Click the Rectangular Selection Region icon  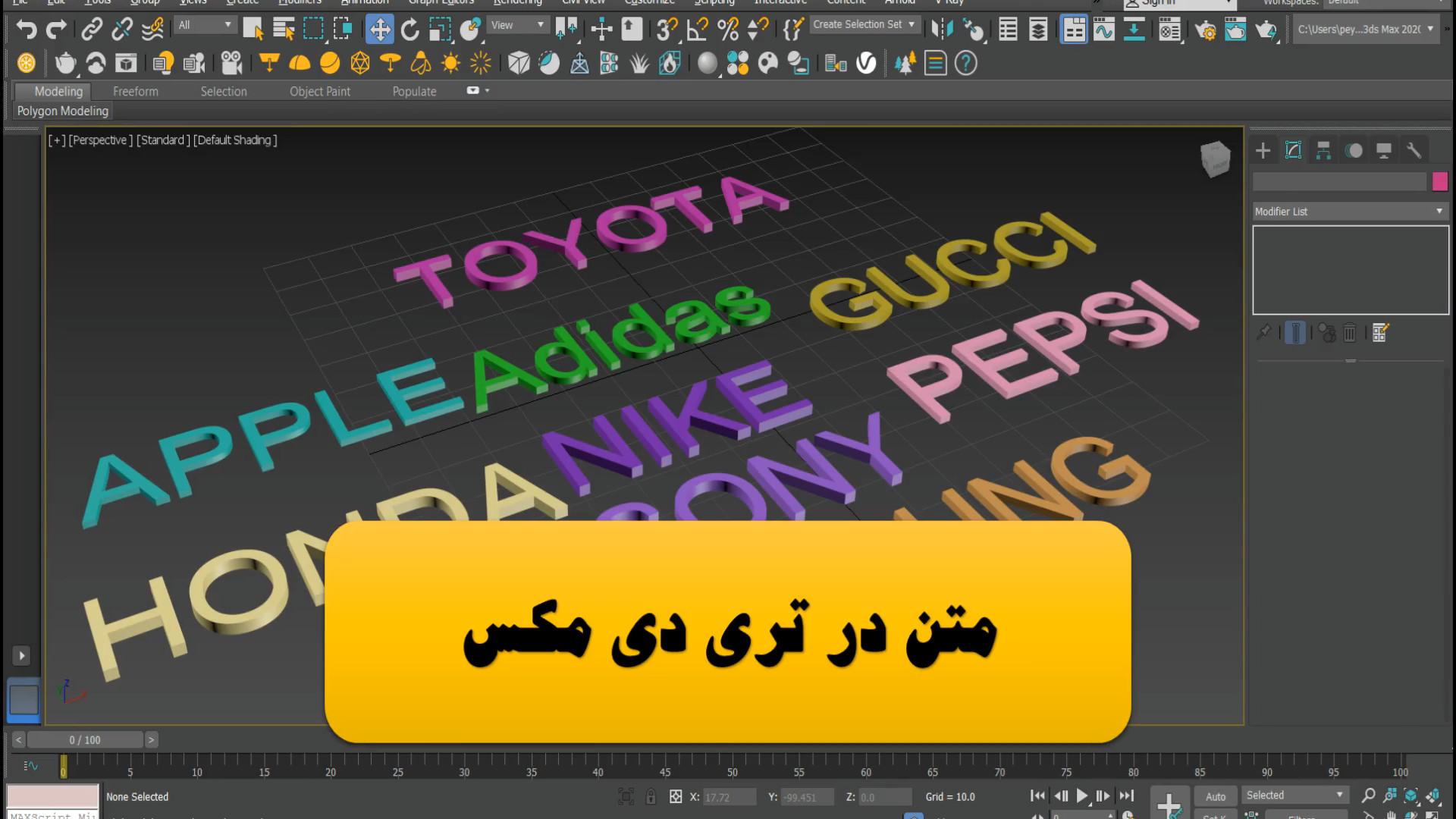pos(313,30)
